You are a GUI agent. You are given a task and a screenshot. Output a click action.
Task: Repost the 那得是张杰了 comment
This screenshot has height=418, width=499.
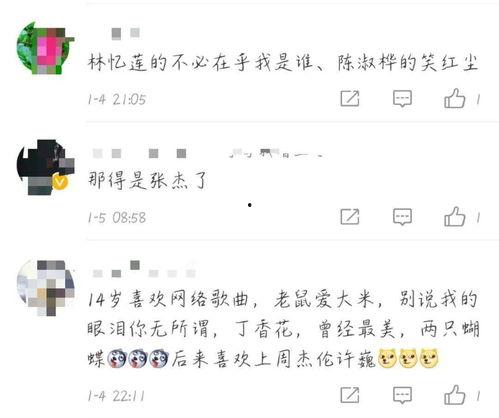[x=350, y=217]
